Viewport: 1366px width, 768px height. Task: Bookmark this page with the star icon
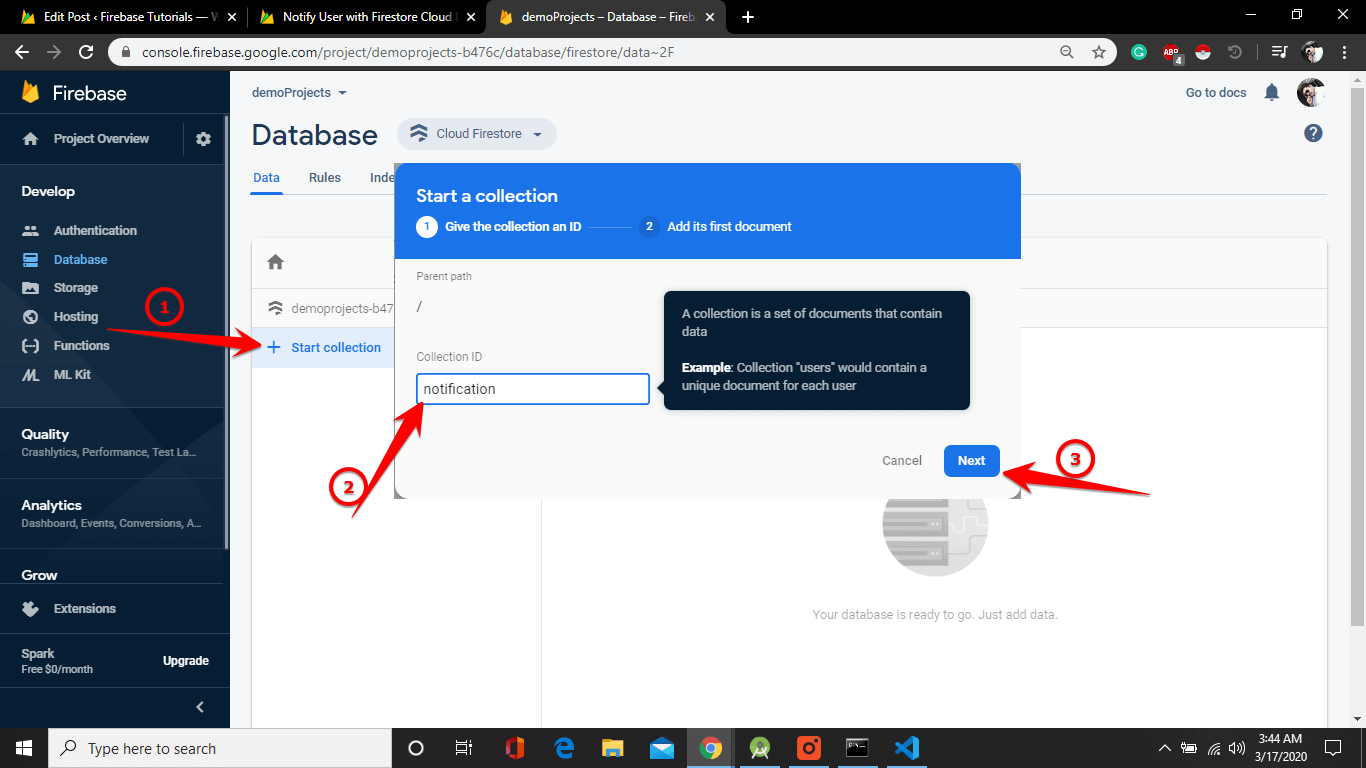point(1099,52)
